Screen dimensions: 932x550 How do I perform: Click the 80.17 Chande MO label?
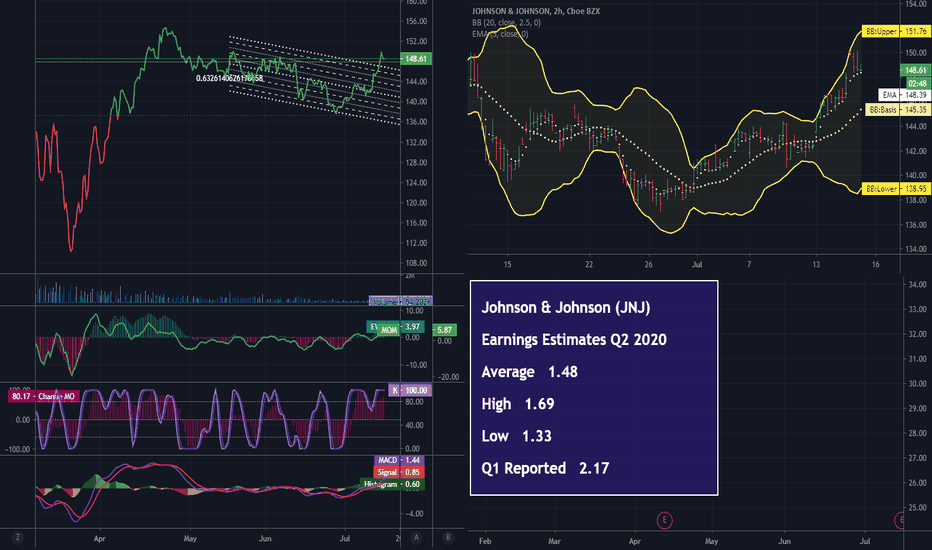[43, 396]
